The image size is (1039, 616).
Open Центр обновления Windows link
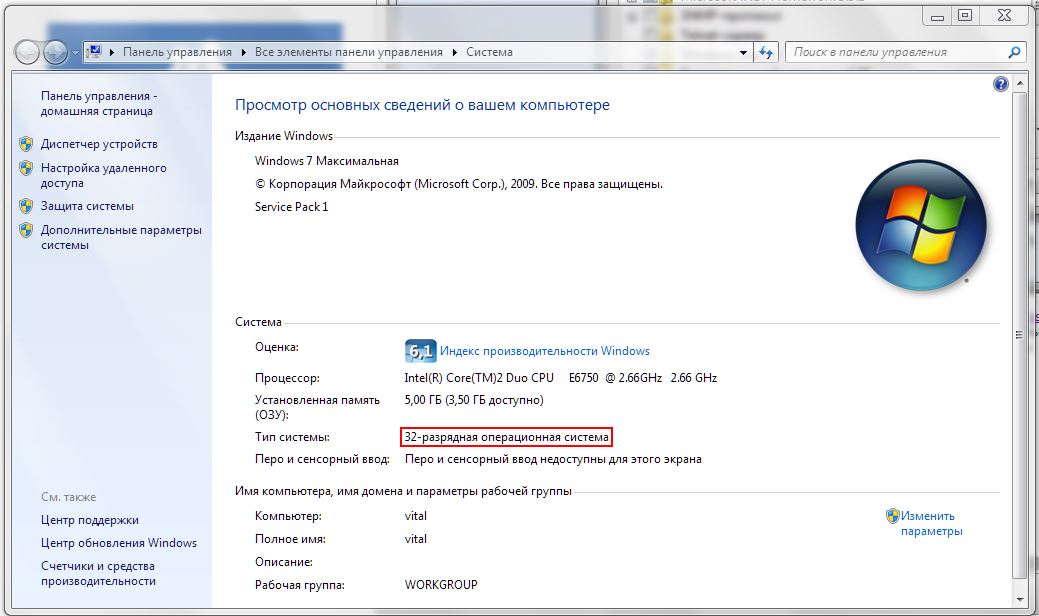point(119,543)
